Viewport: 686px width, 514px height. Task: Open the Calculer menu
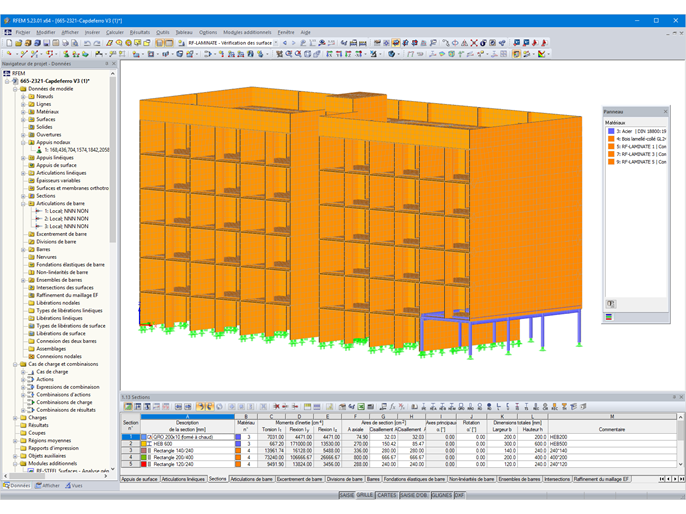tap(115, 32)
